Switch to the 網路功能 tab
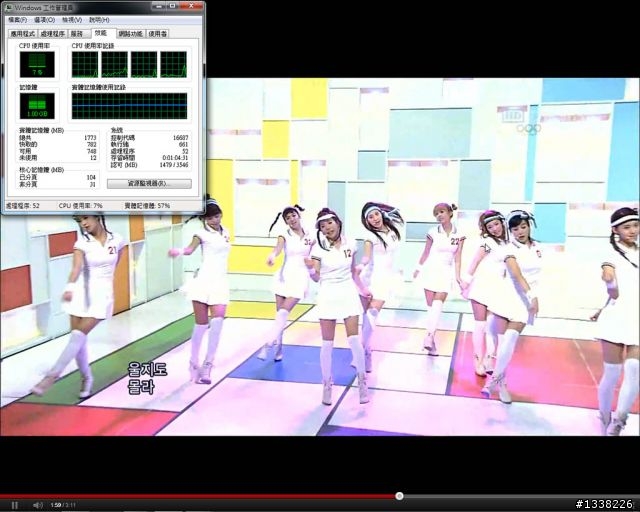The width and height of the screenshot is (640, 512). [131, 34]
